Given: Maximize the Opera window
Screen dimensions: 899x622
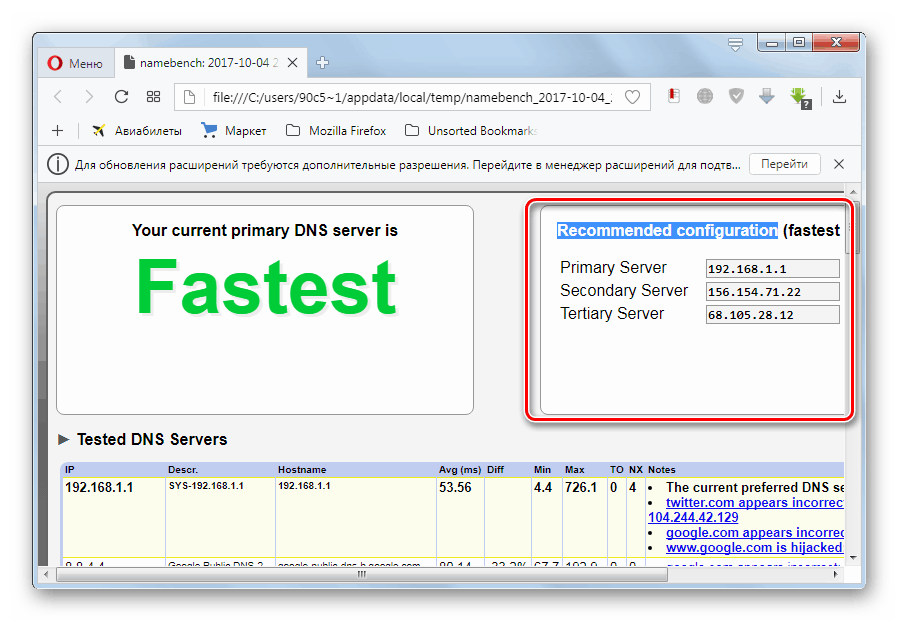Looking at the screenshot, I should (x=799, y=42).
